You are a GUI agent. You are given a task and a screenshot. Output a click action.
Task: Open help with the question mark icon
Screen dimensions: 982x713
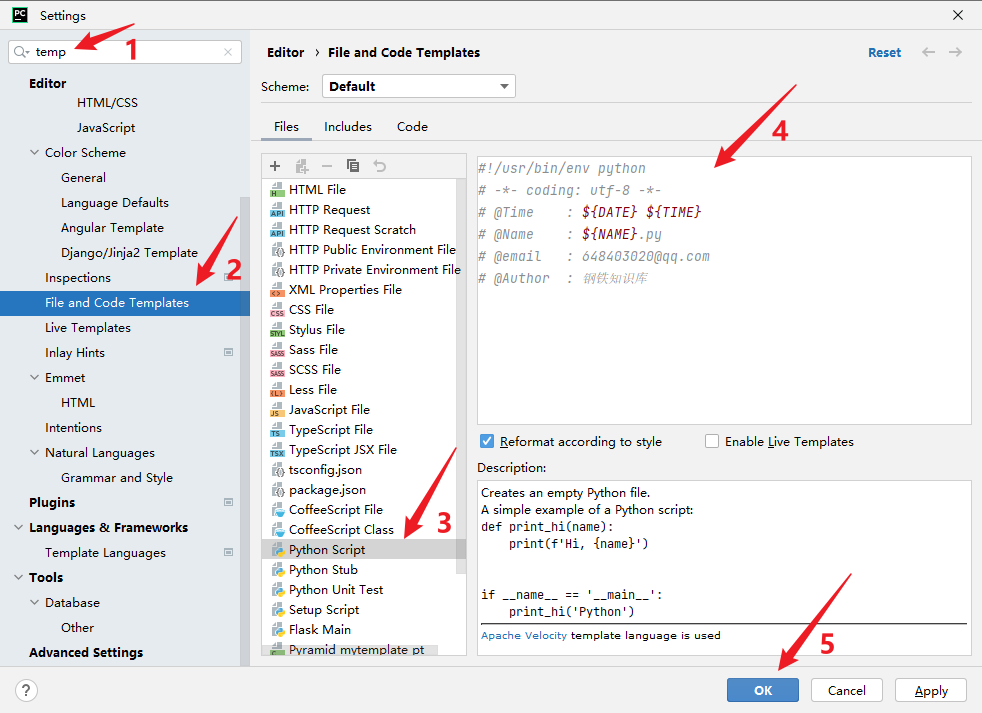[x=26, y=690]
